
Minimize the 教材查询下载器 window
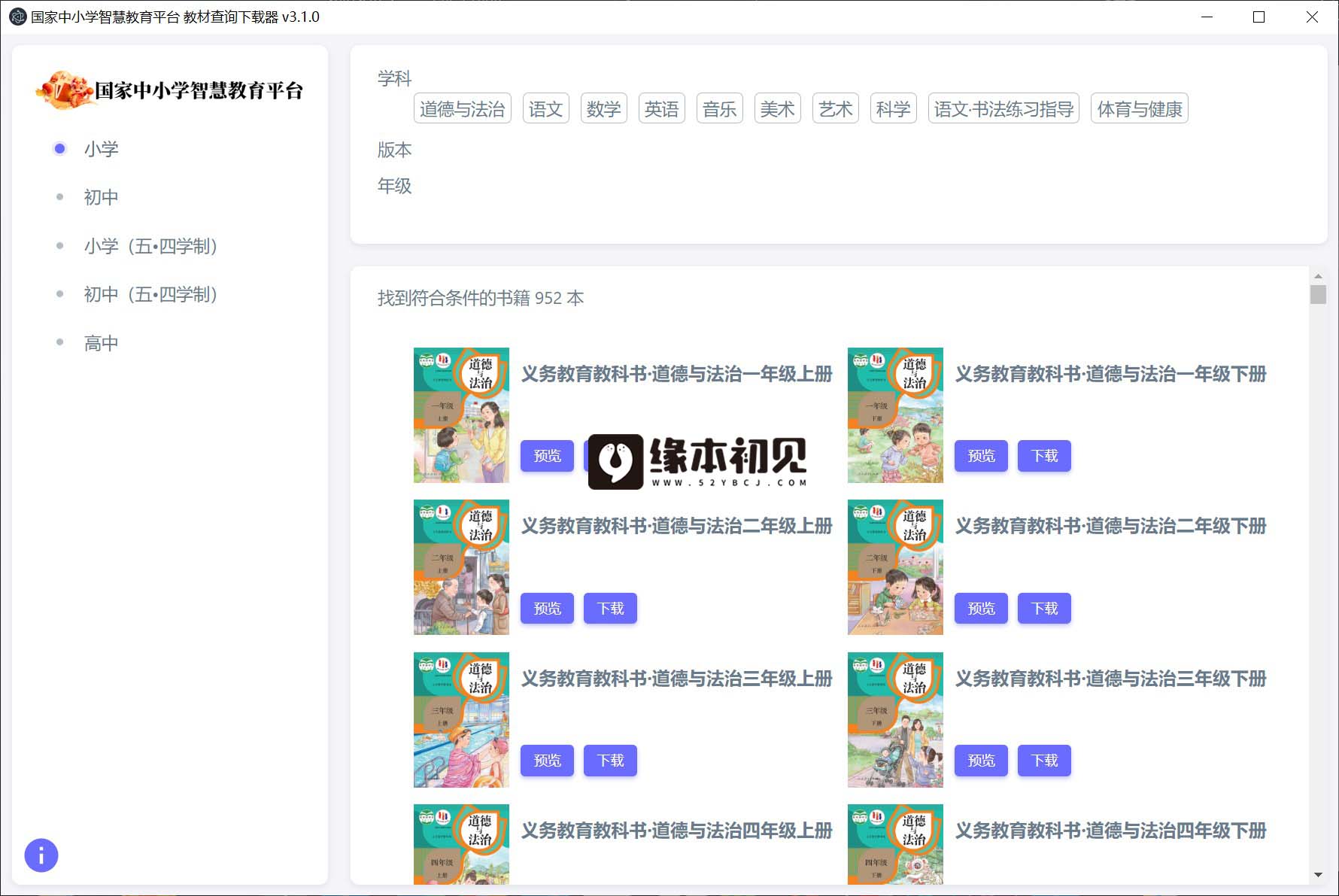(1207, 17)
